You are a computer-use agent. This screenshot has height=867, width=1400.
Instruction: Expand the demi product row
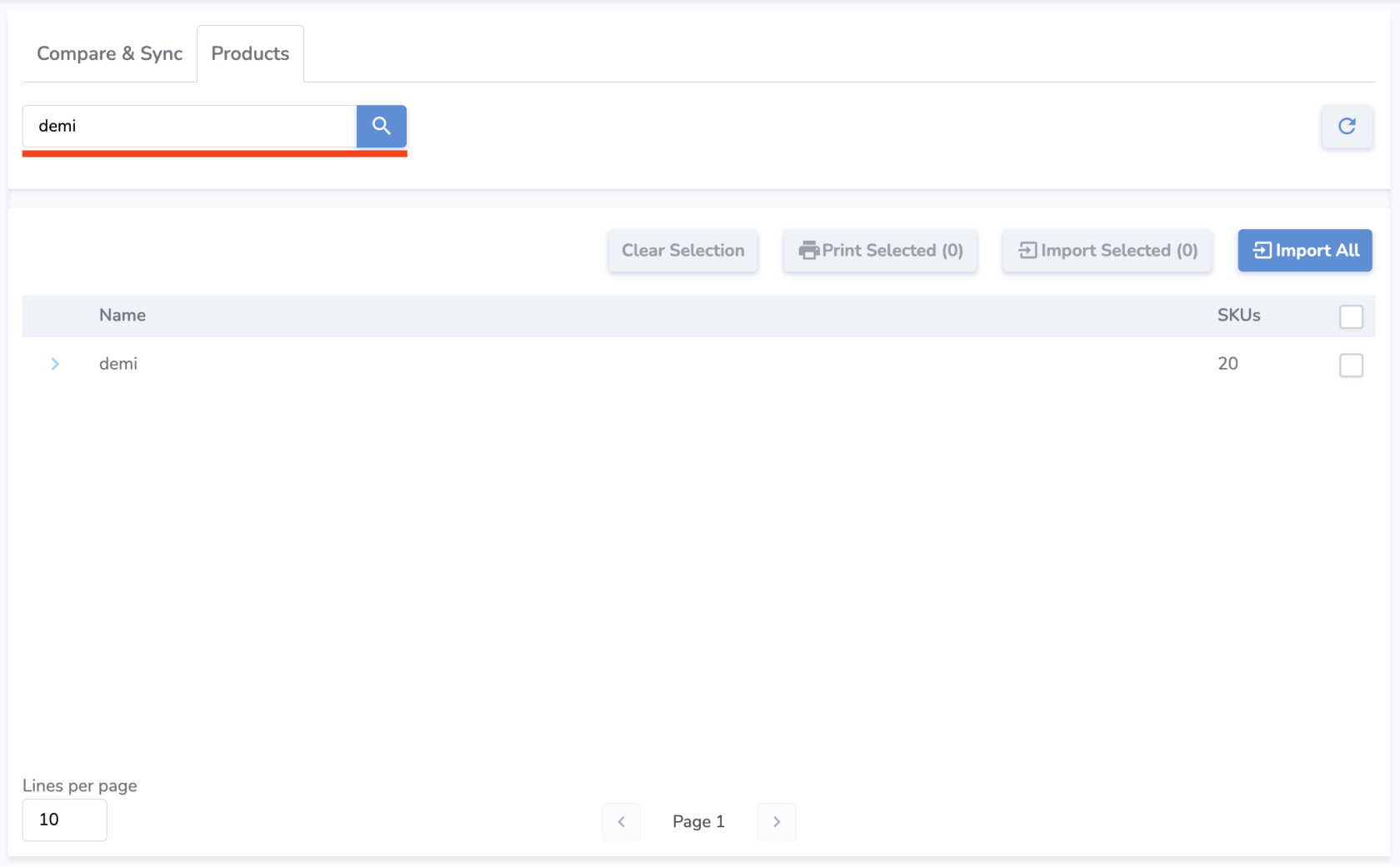tap(55, 364)
